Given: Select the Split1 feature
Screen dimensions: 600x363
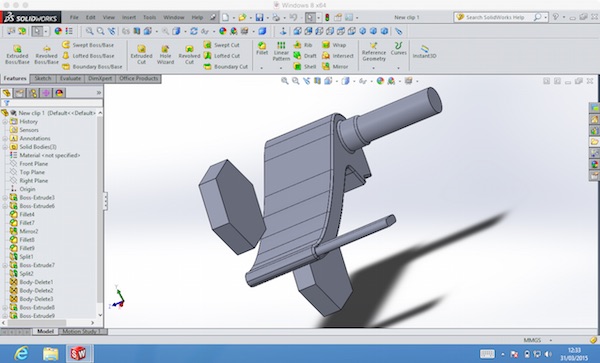Looking at the screenshot, I should pyautogui.click(x=26, y=257).
